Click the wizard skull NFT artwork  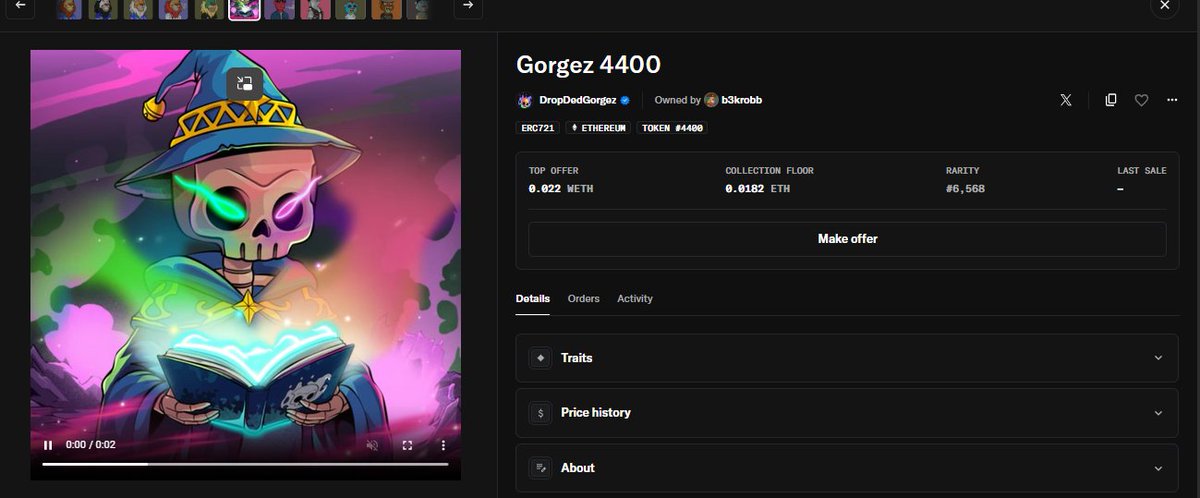click(x=245, y=265)
